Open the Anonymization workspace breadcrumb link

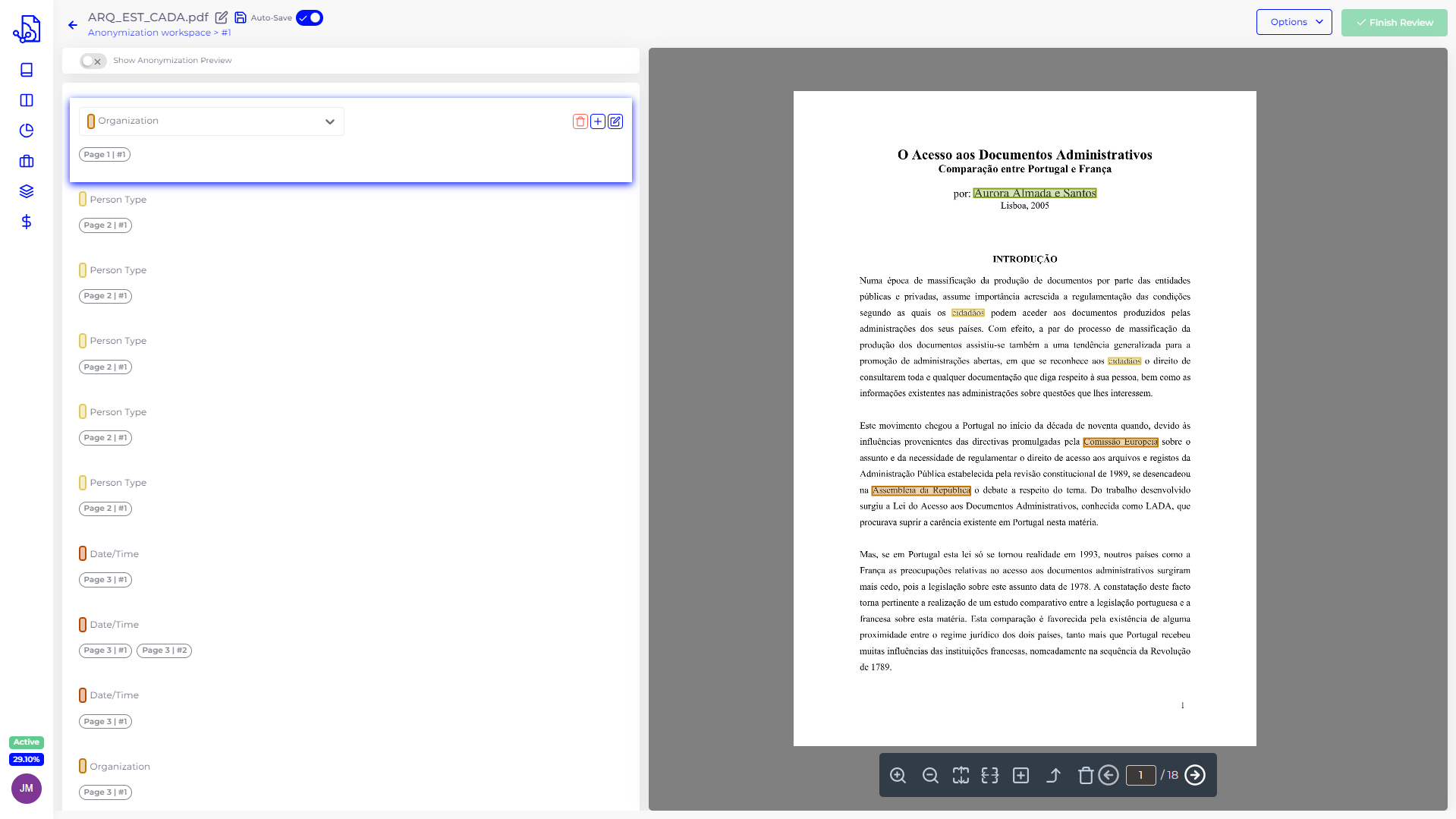tap(149, 33)
